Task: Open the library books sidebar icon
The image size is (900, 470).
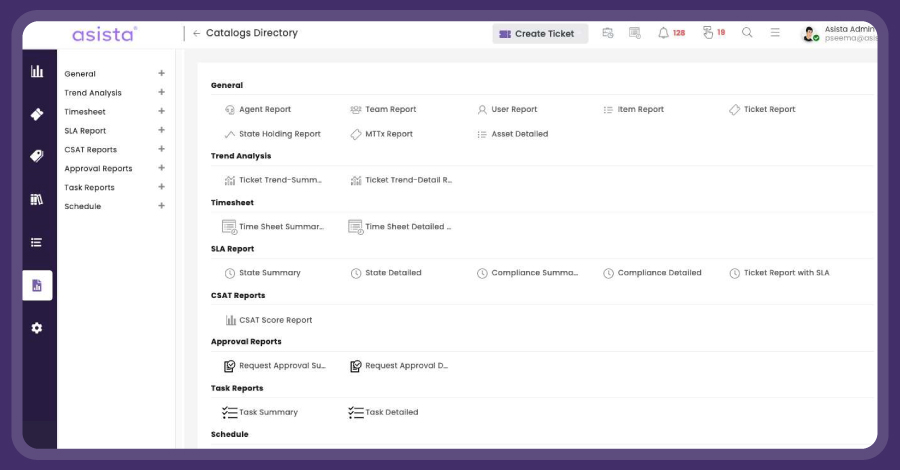Action: [x=37, y=199]
